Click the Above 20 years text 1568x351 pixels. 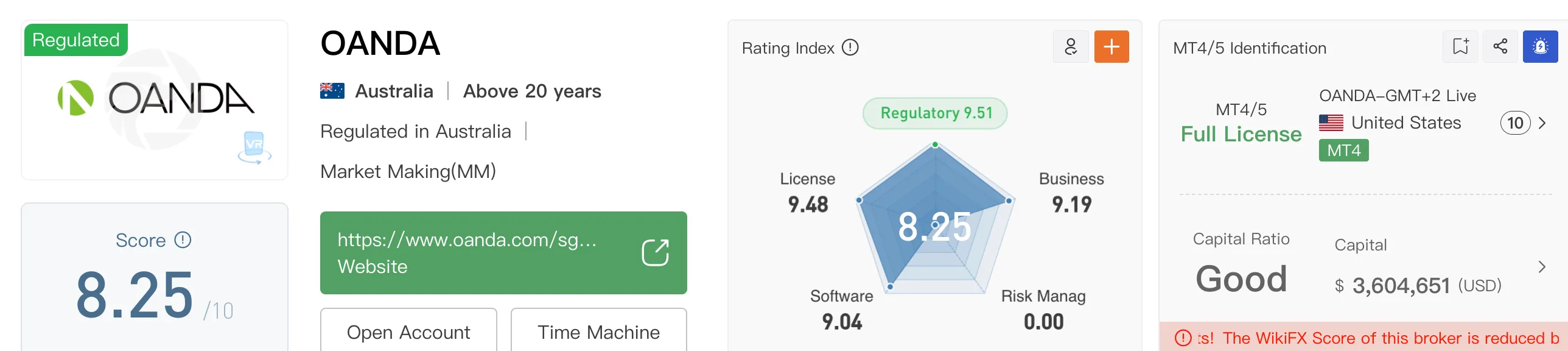(532, 91)
